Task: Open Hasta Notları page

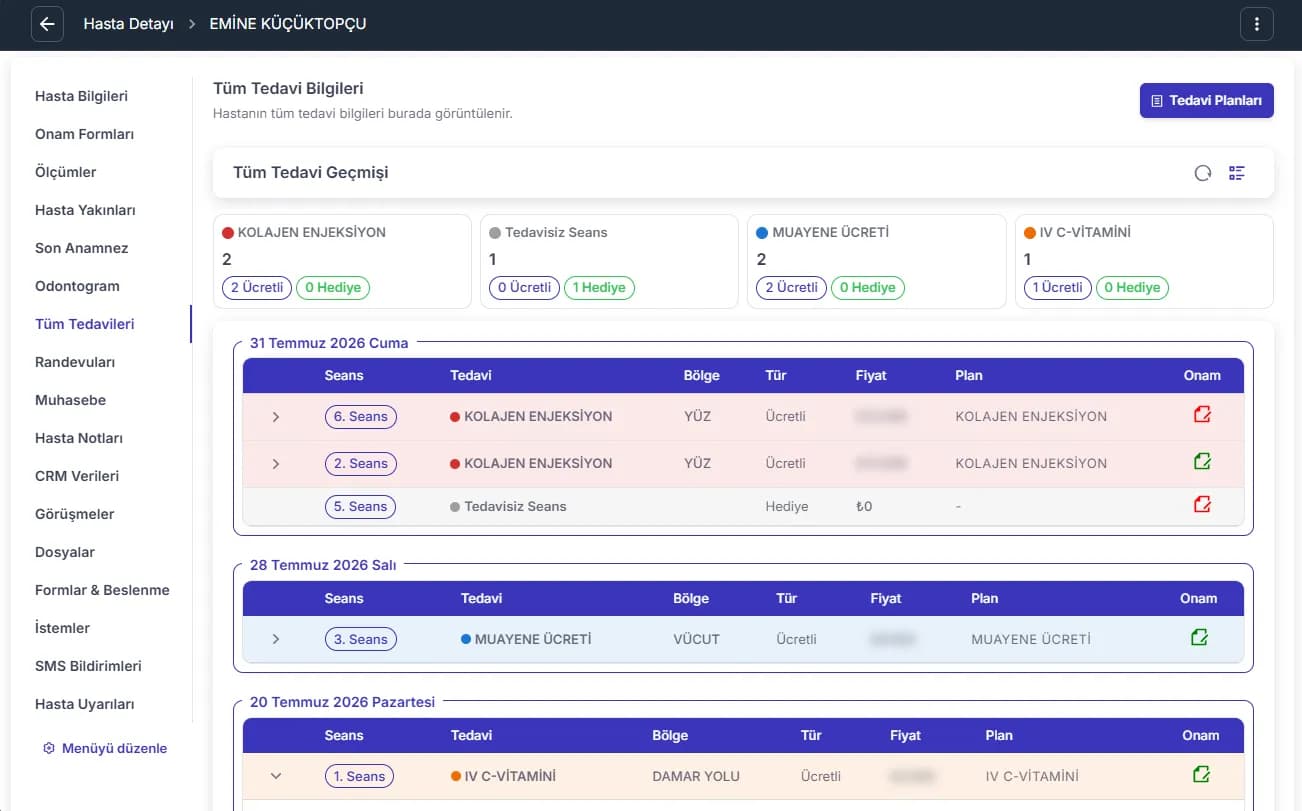Action: click(x=79, y=438)
